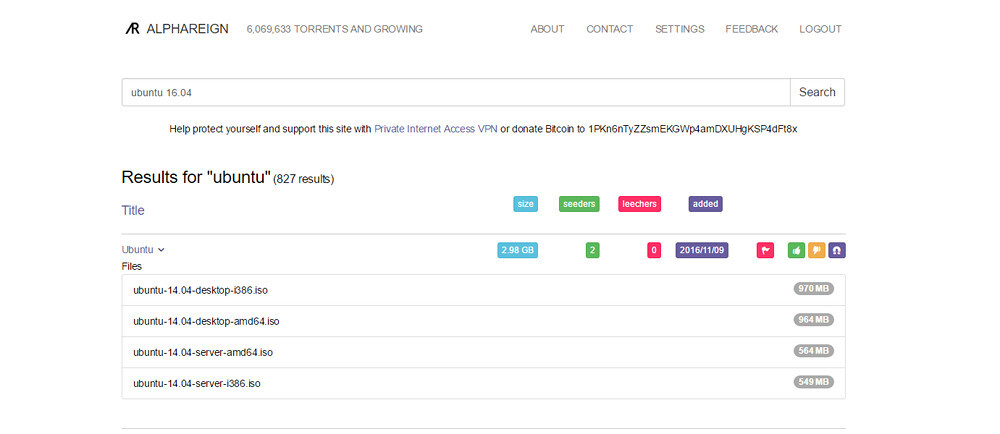The height and width of the screenshot is (434, 1000).
Task: Open the SETTINGS page
Action: tap(680, 29)
